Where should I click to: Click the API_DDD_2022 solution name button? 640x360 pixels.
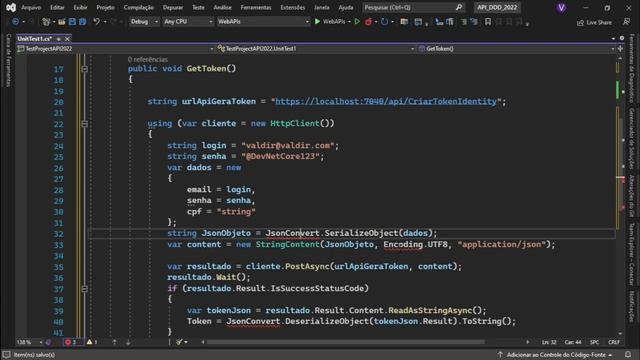[497, 7]
